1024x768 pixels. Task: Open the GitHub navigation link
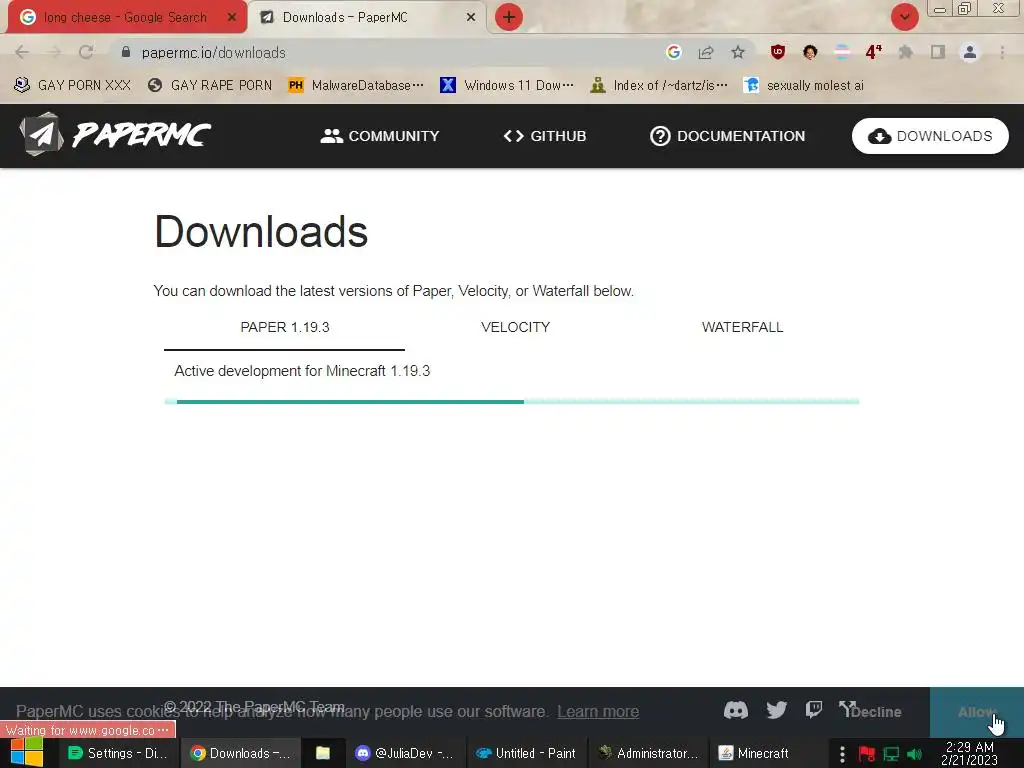(545, 136)
